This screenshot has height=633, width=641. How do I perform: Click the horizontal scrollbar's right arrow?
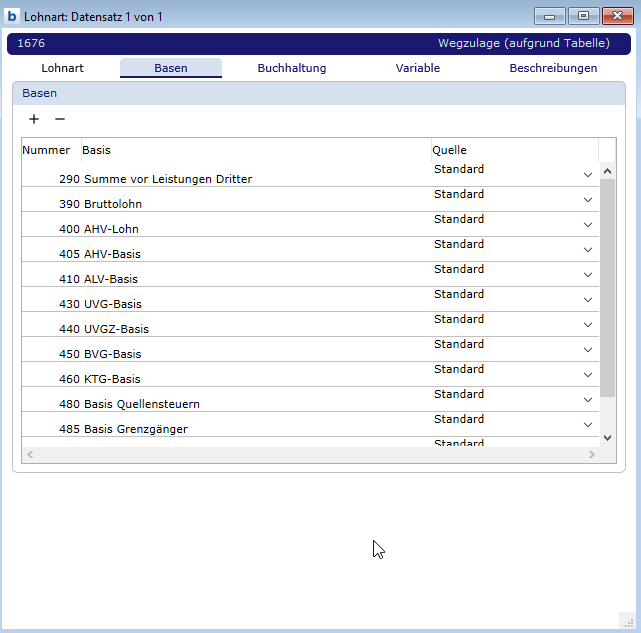592,454
